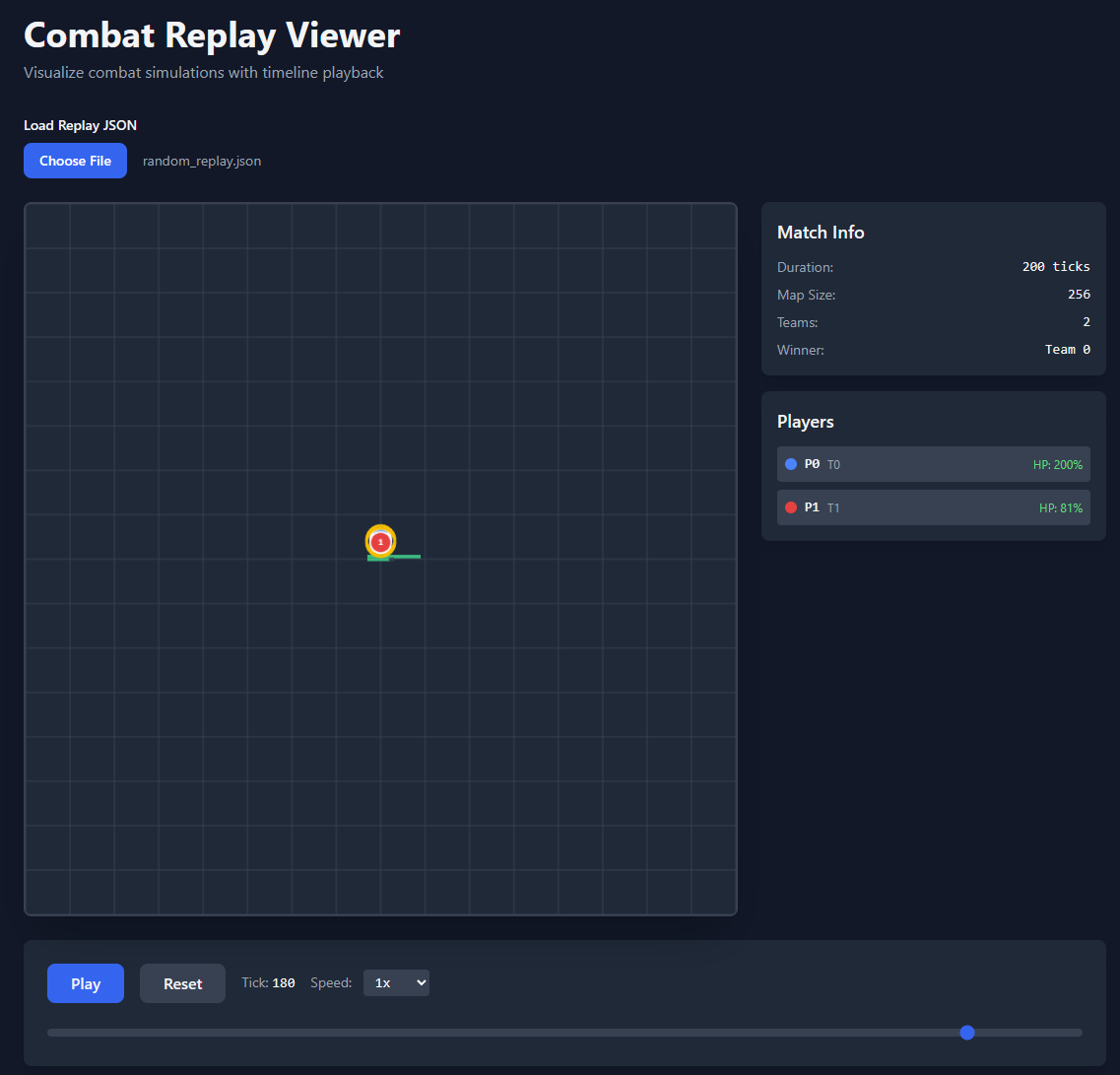The width and height of the screenshot is (1120, 1075).
Task: Click P1's red team color dot
Action: coord(793,506)
